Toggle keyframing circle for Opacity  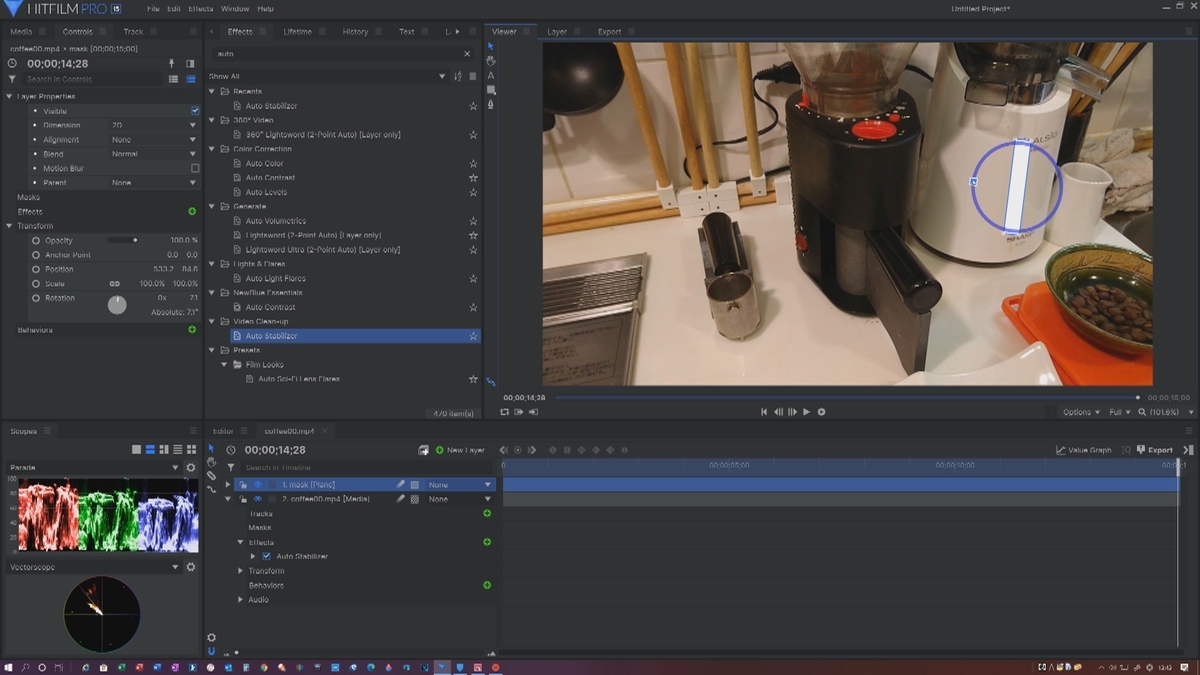tap(36, 241)
